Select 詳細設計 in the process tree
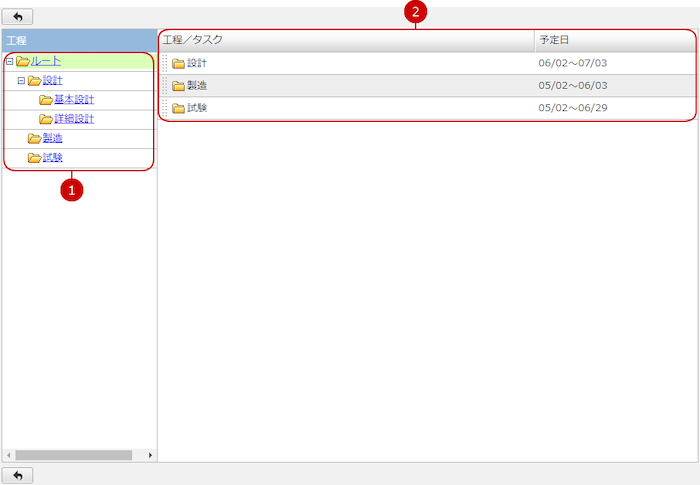Viewport: 700px width, 485px height. [74, 119]
